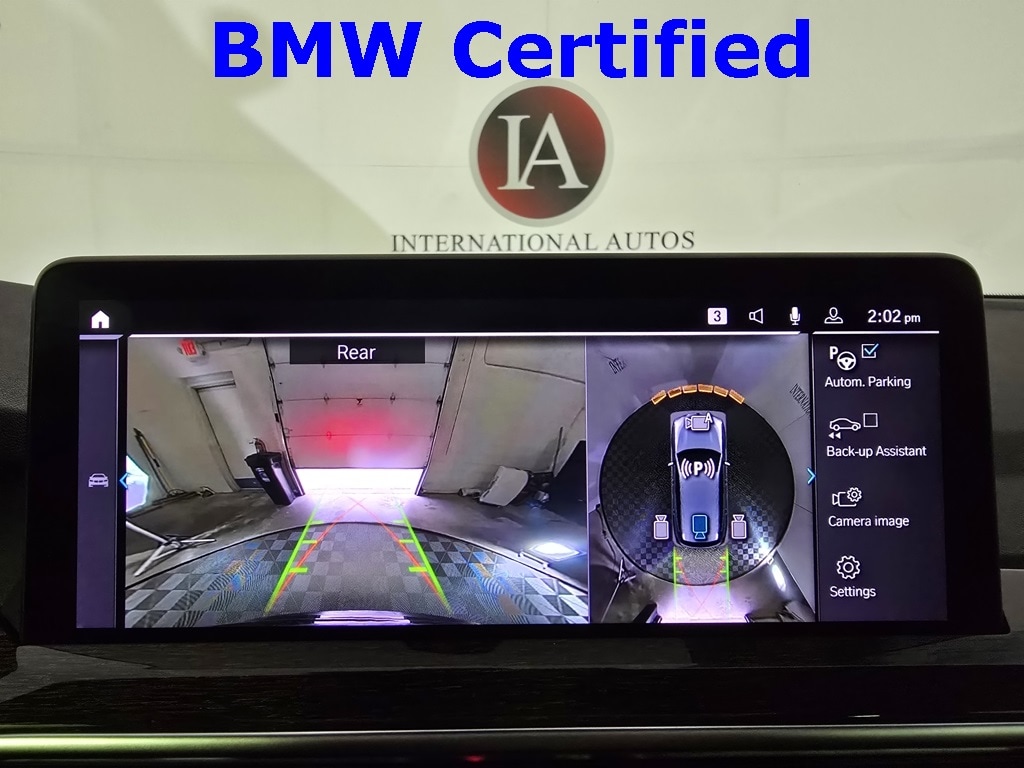Image resolution: width=1024 pixels, height=768 pixels.
Task: Open the Camera image menu item
Action: (867, 507)
